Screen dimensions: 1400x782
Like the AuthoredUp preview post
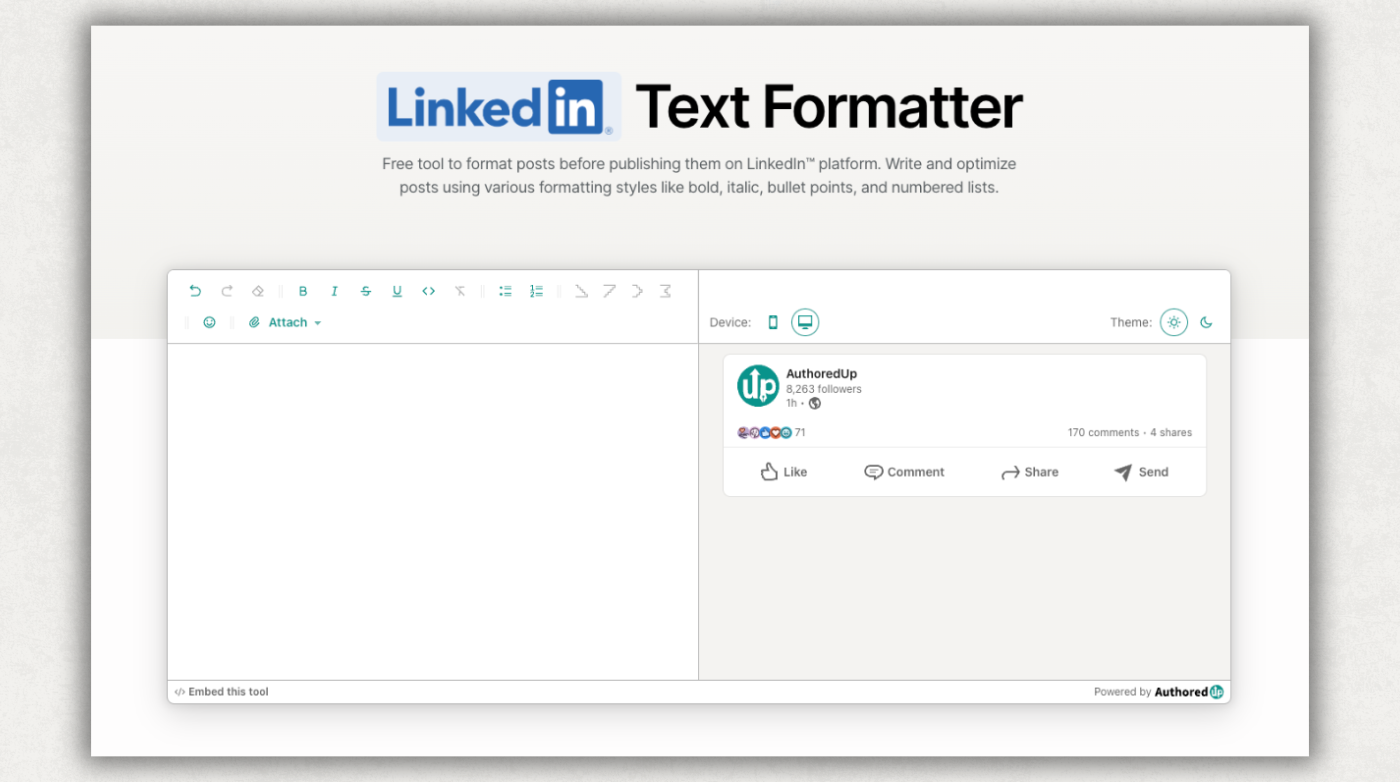pos(784,472)
